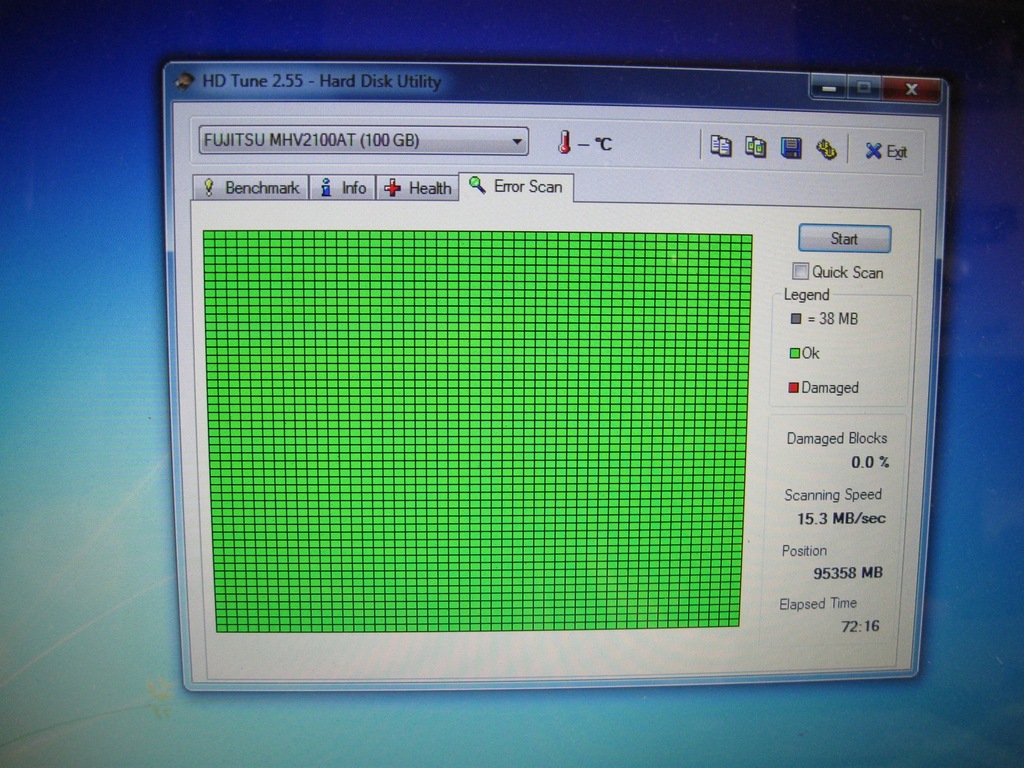
Task: Click the Exit button
Action: coord(886,152)
